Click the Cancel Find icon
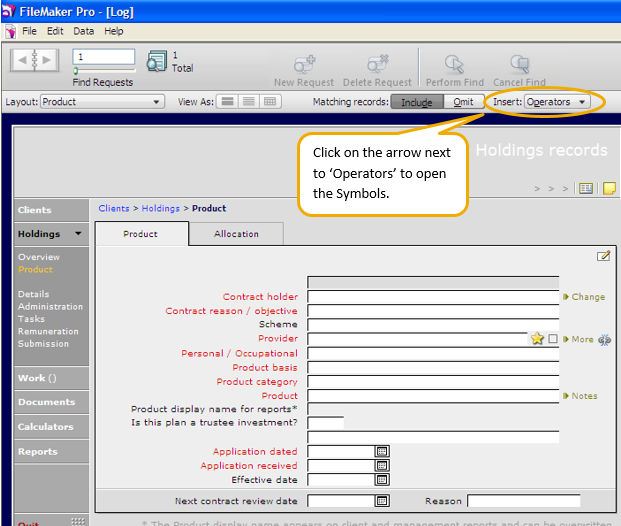 [x=520, y=64]
